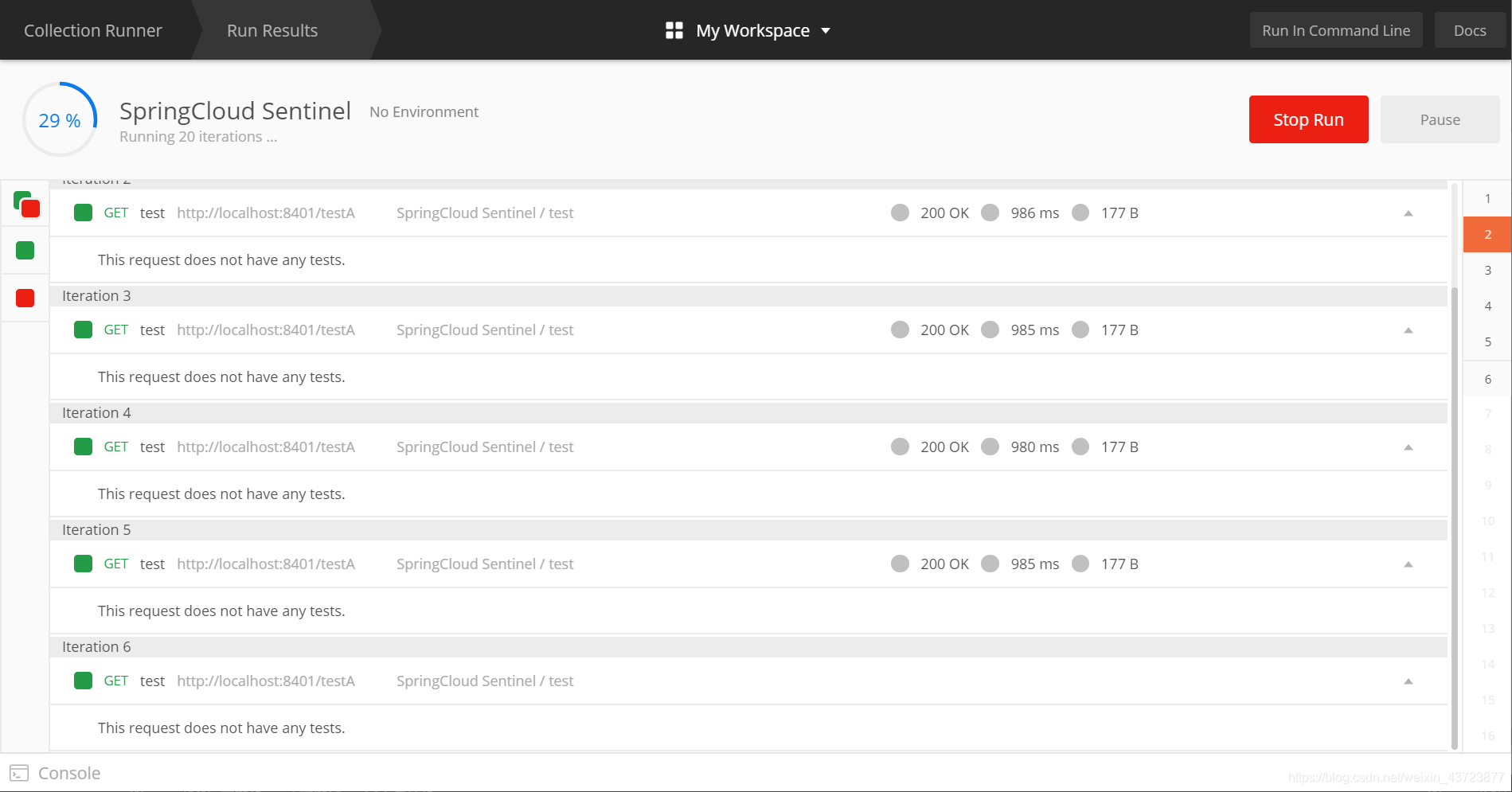
Task: Collapse the Iteration 4 request details
Action: (1408, 447)
